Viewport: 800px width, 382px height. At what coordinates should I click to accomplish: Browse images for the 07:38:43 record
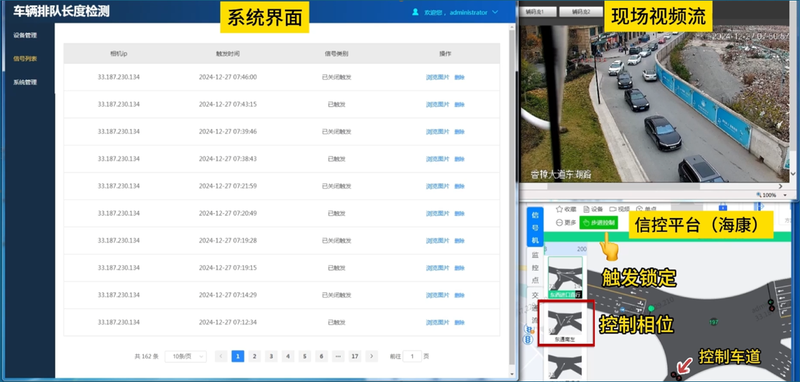[437, 159]
